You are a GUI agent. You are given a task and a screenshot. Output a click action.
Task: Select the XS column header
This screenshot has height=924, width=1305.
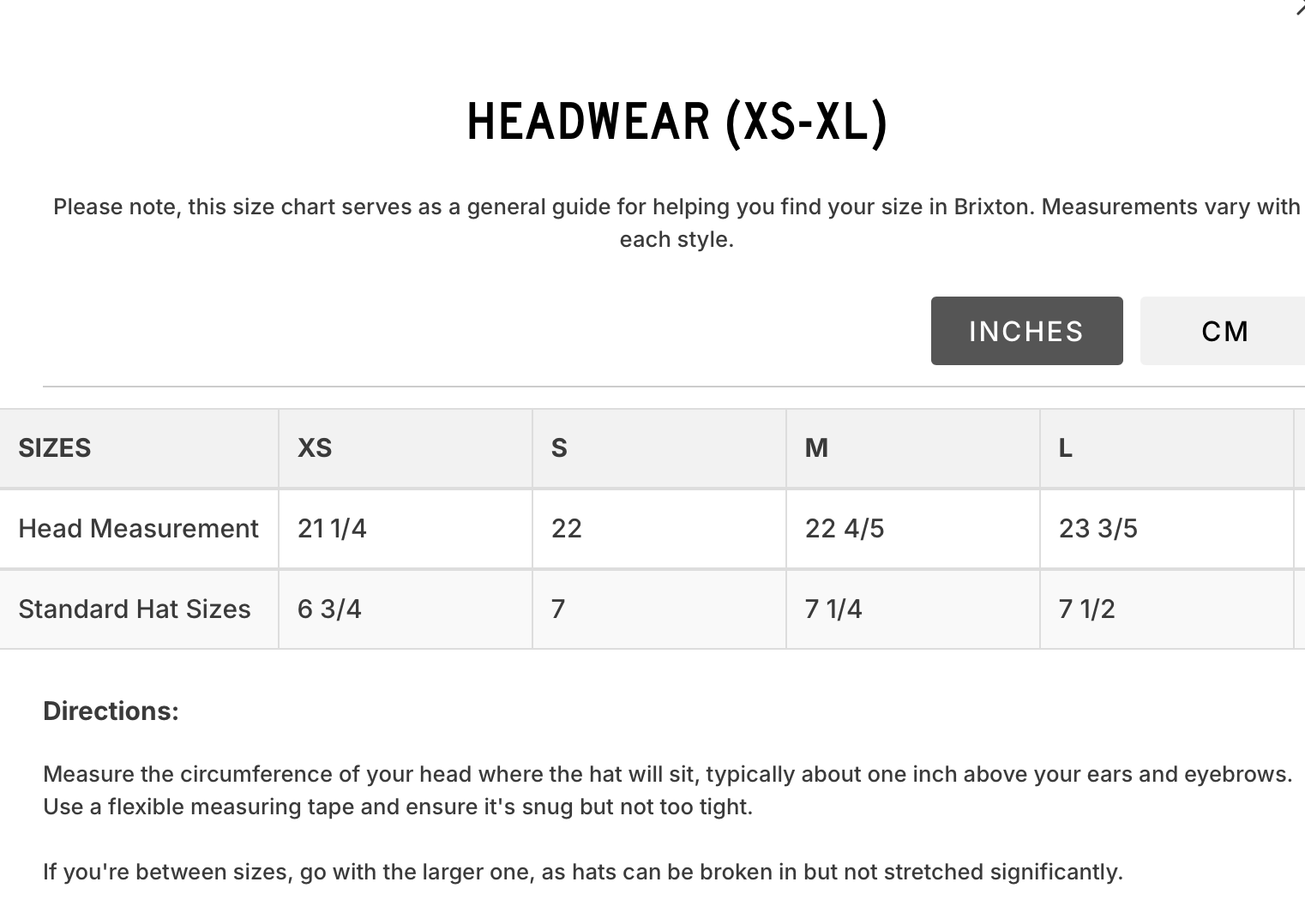(x=406, y=448)
